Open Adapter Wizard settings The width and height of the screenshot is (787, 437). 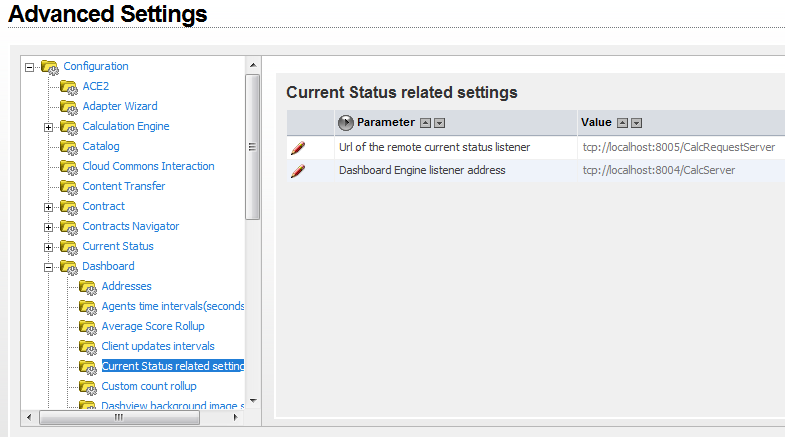click(x=119, y=106)
